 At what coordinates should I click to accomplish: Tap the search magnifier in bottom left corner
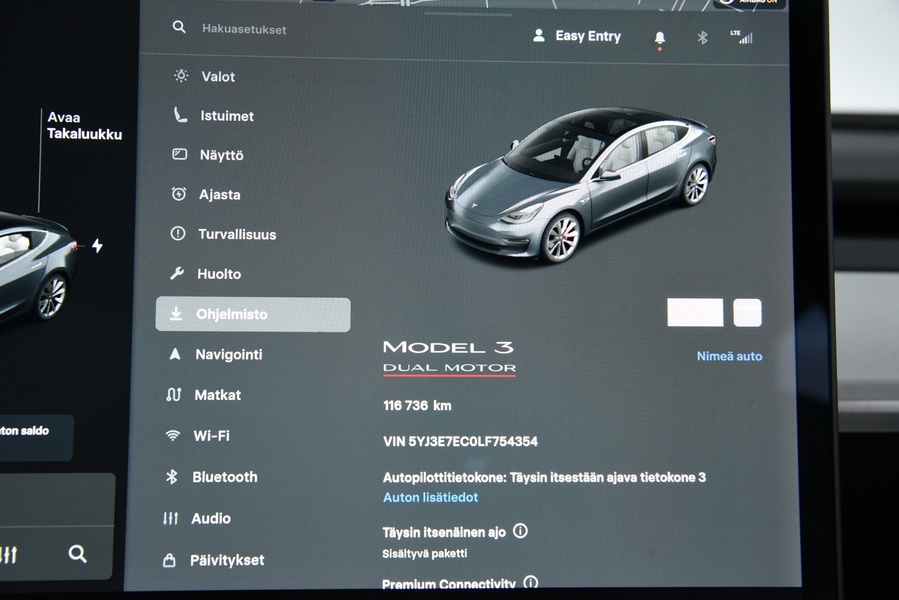(x=78, y=553)
